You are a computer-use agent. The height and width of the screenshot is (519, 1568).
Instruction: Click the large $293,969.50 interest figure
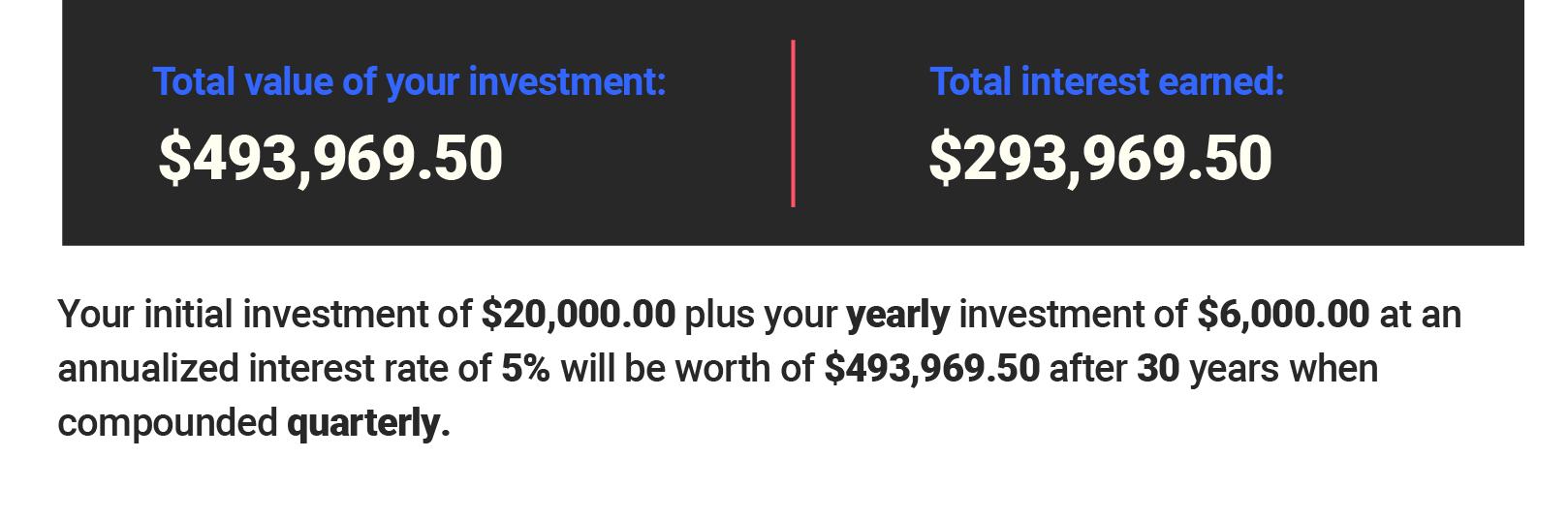tap(1100, 159)
